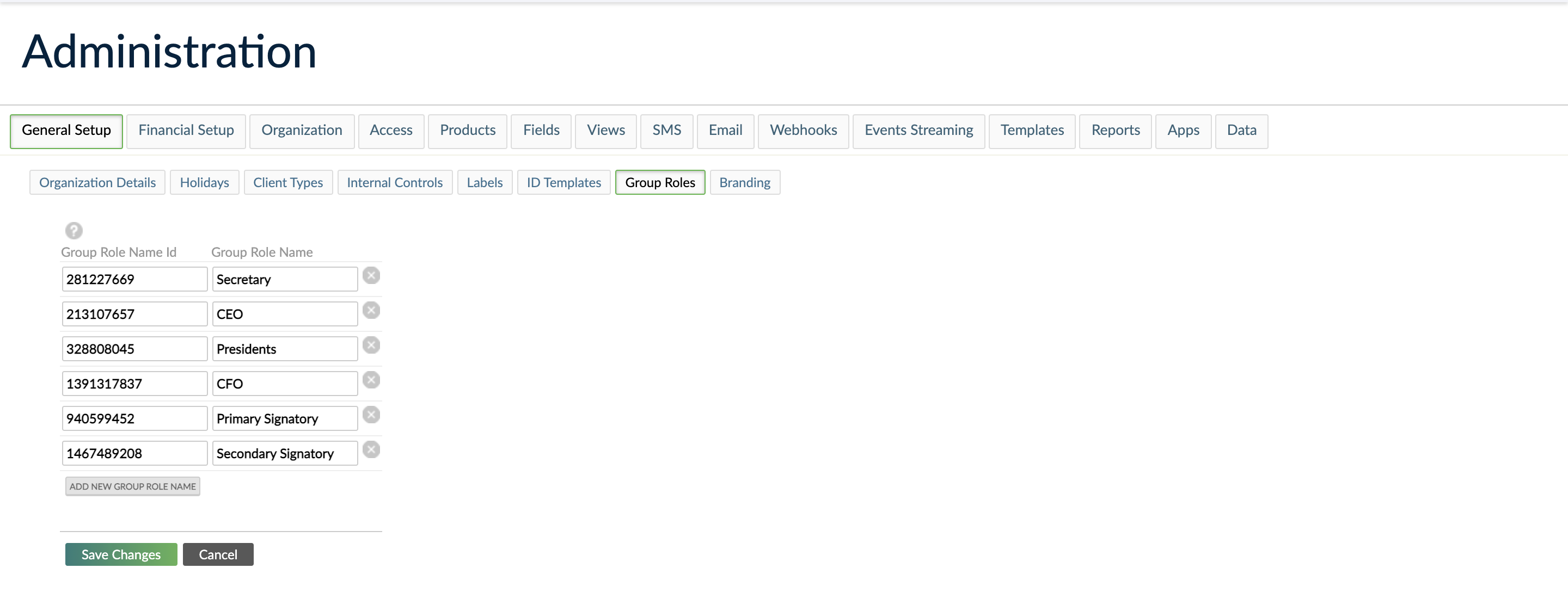The image size is (1568, 605).
Task: Click the 1391317837 role ID field
Action: [134, 384]
